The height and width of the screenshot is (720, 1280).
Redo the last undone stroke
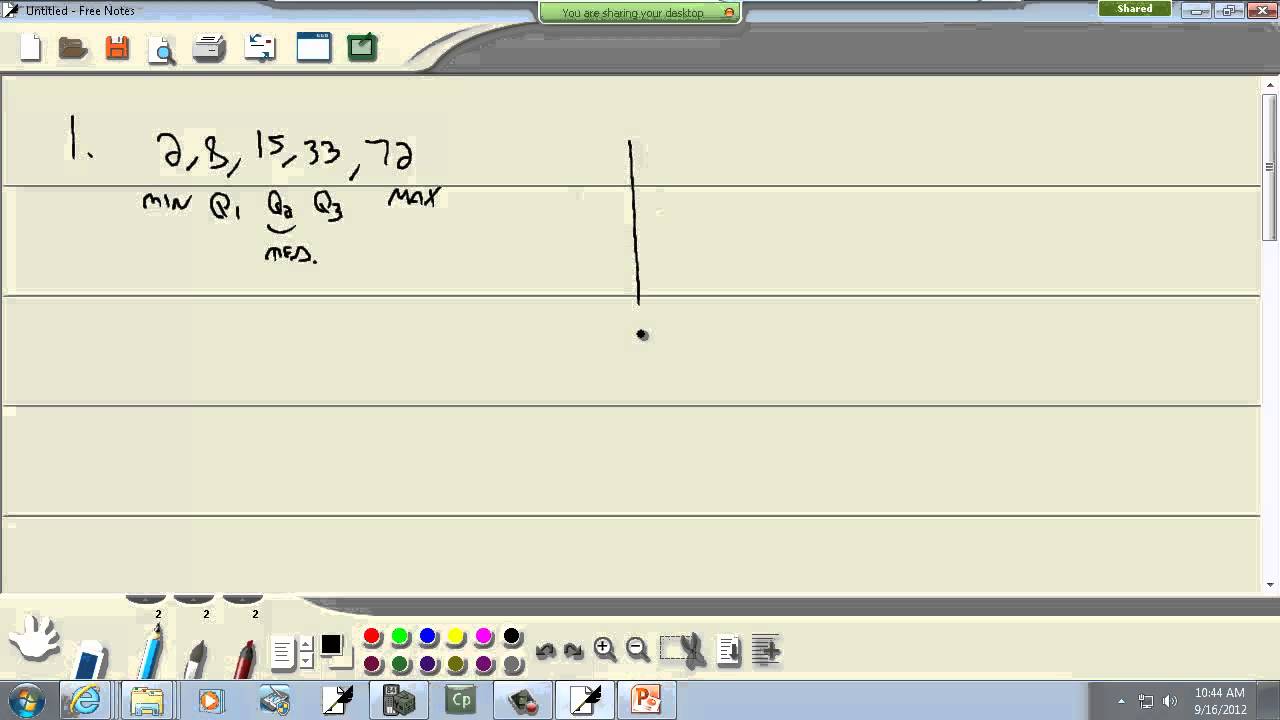tap(573, 651)
